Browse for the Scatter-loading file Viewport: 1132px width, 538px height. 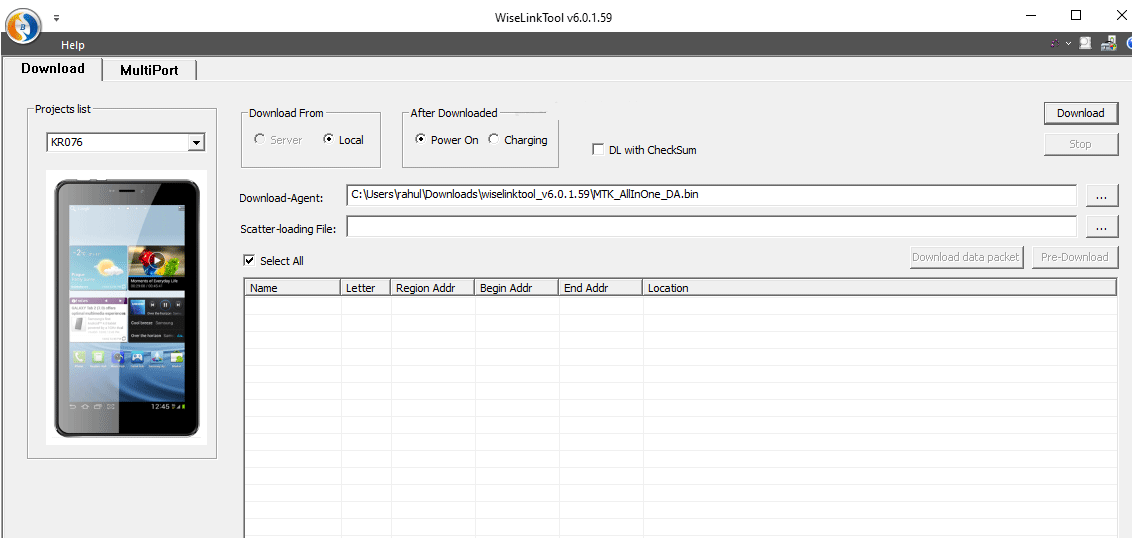(x=1100, y=228)
